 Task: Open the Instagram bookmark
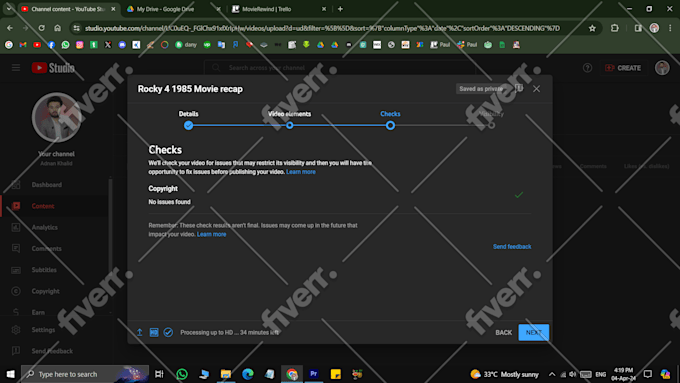79,45
